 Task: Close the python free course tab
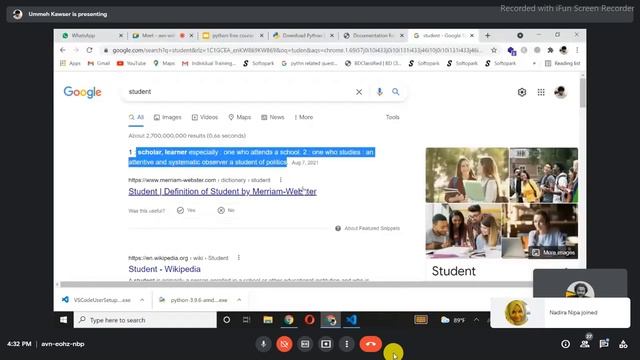point(262,36)
